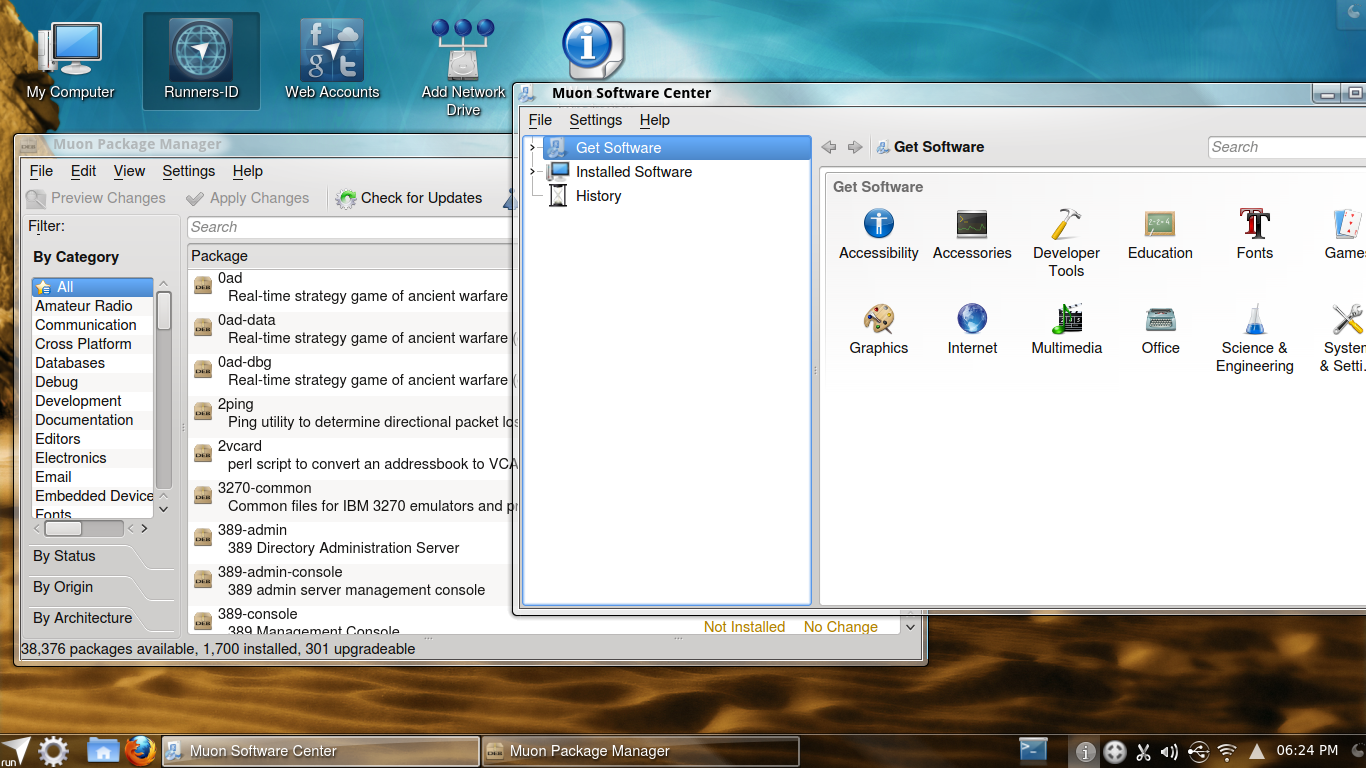This screenshot has height=768, width=1366.
Task: Show hidden system tray icons arrow
Action: coord(1257,751)
